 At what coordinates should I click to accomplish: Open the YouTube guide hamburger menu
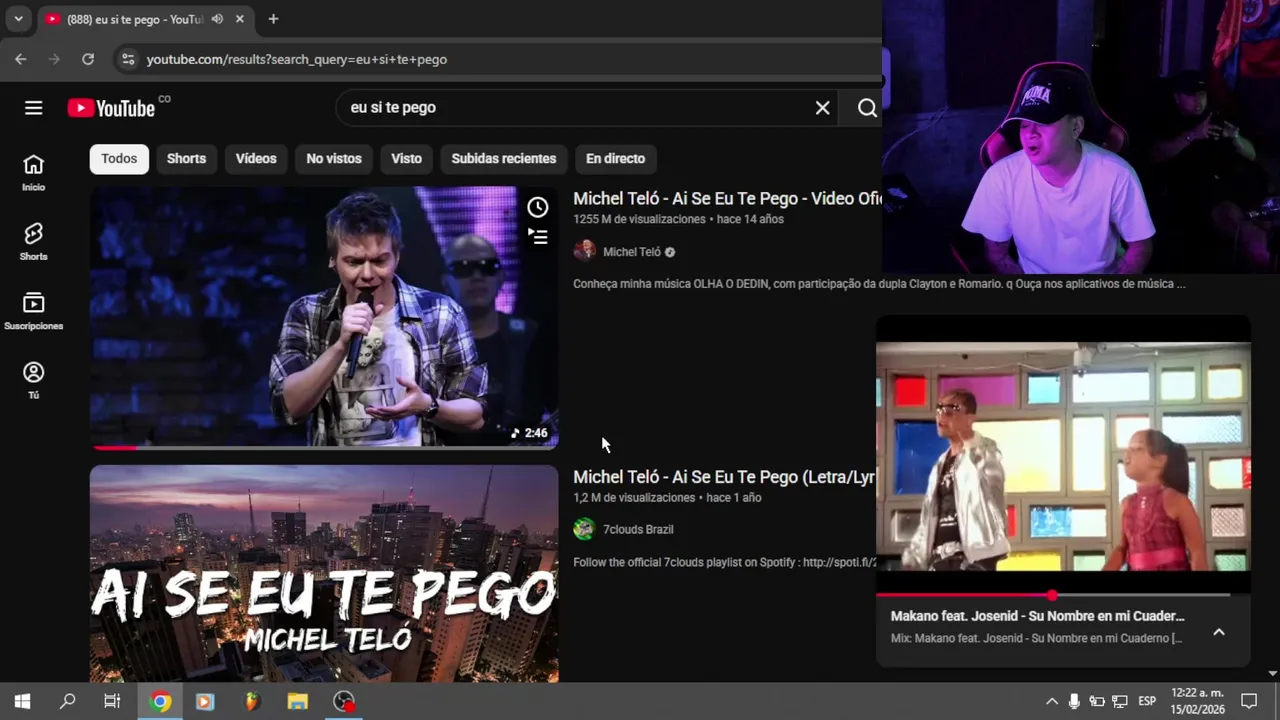(x=34, y=108)
